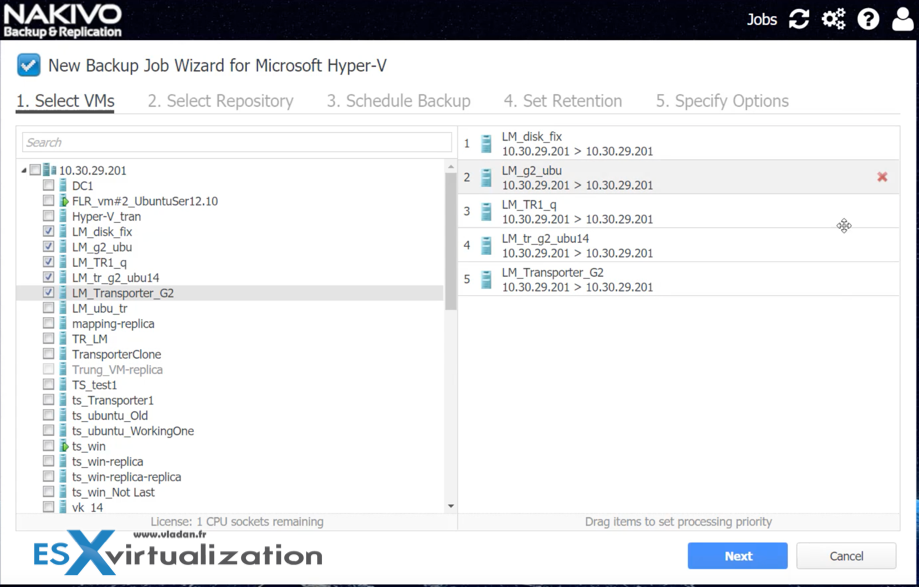Viewport: 919px width, 587px height.
Task: Check the TransporterClone checkbox
Action: [x=49, y=354]
